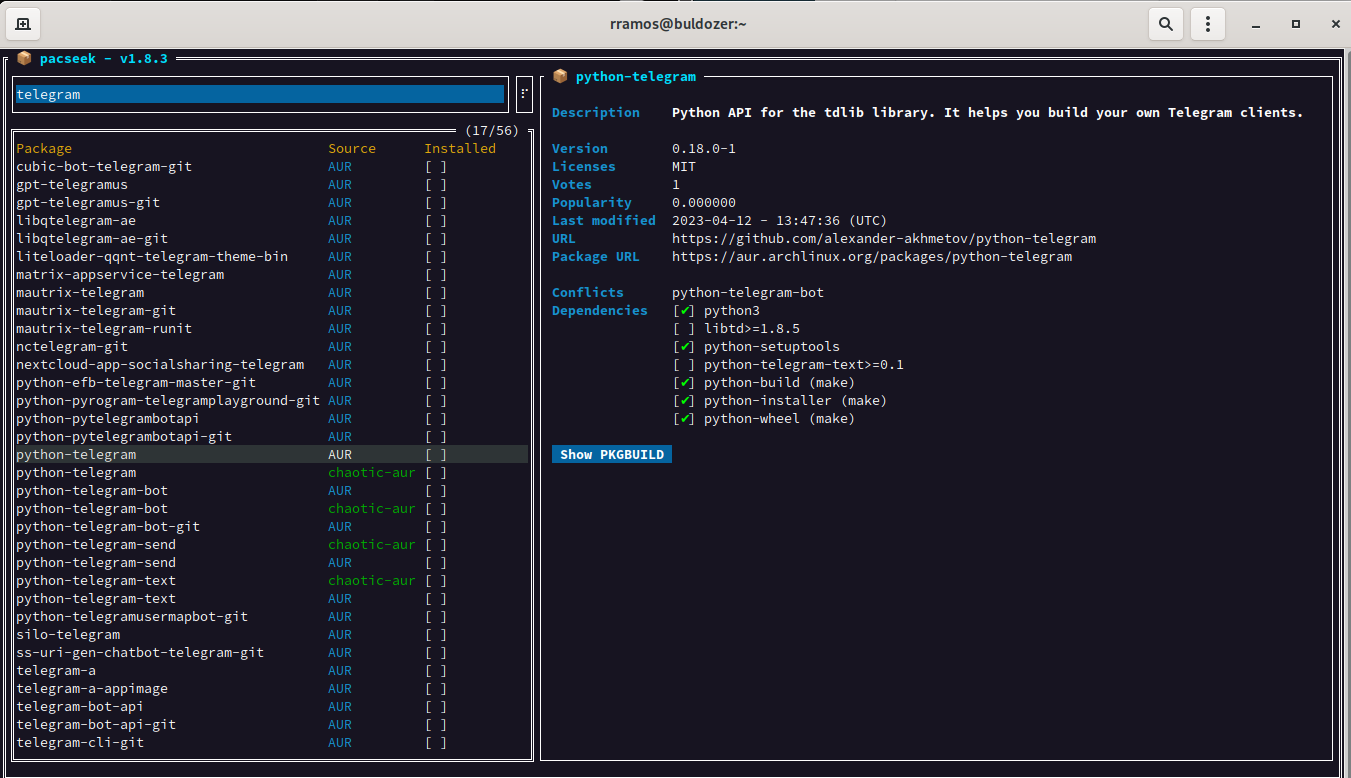
Task: Click the python3 dependency checkmark
Action: pos(684,310)
